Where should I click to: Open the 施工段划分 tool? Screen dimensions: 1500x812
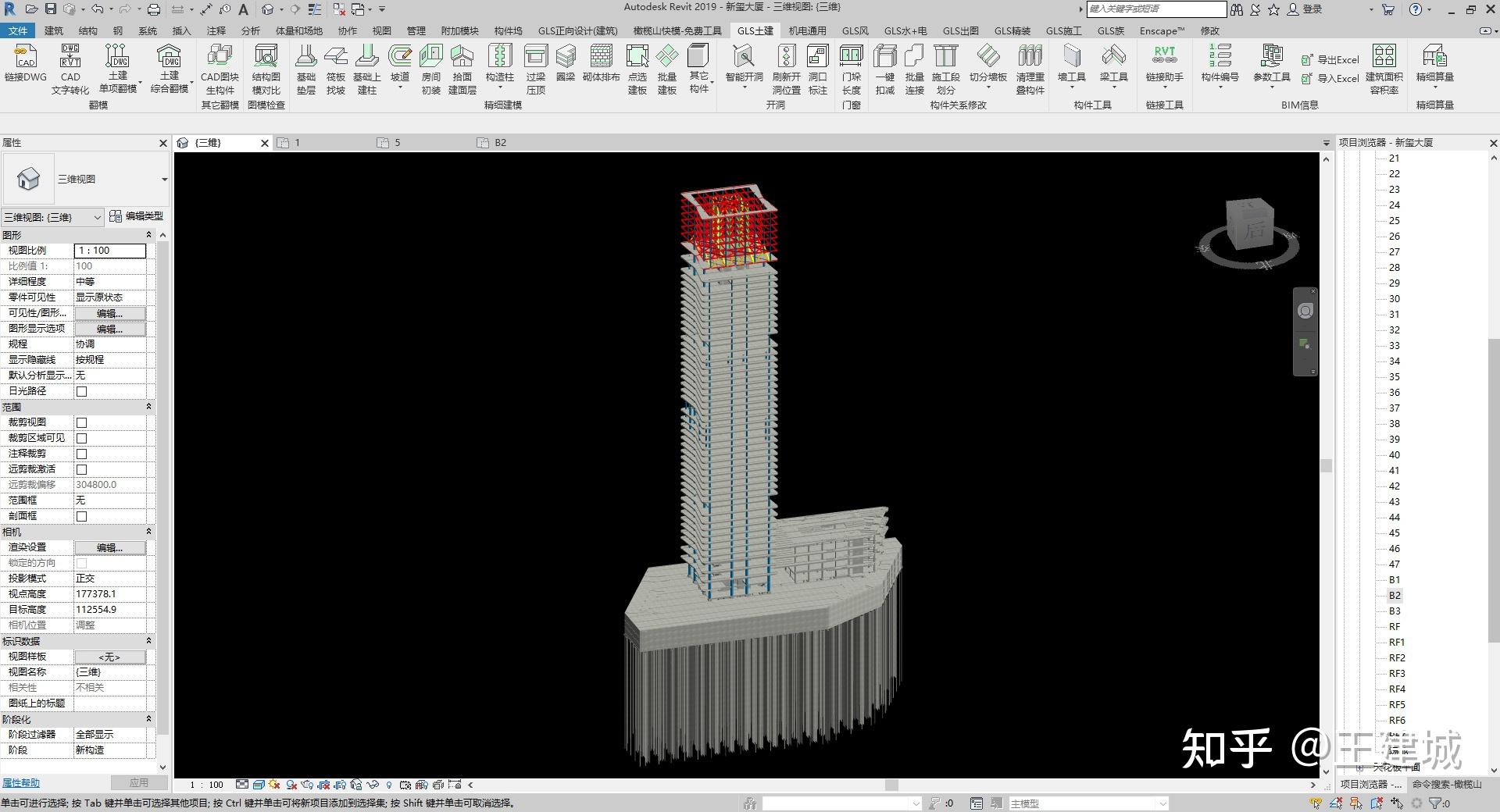click(x=946, y=69)
